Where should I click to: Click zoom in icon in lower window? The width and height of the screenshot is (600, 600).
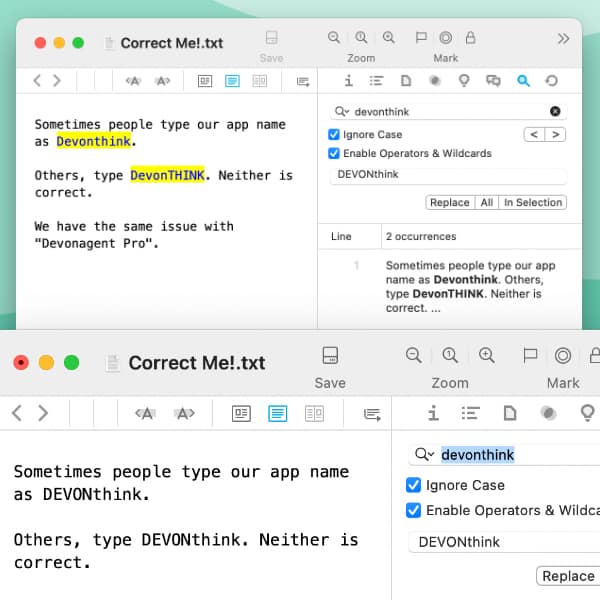(486, 355)
